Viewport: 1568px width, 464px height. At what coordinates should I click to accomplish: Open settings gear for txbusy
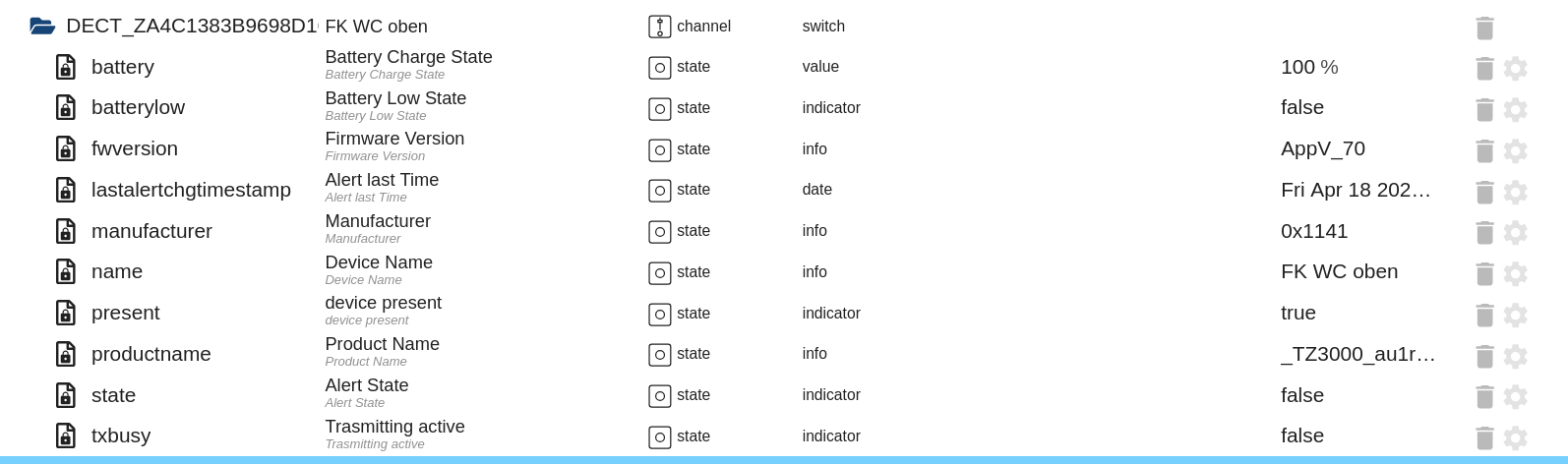click(1516, 437)
